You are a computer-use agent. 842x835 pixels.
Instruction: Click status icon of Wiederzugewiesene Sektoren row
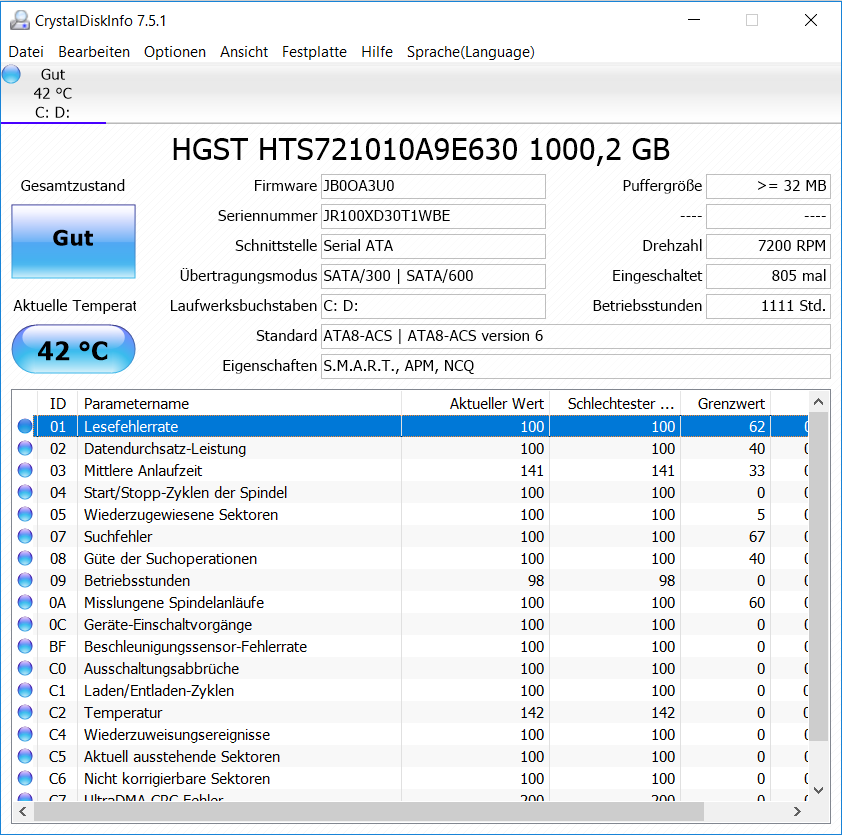click(25, 514)
